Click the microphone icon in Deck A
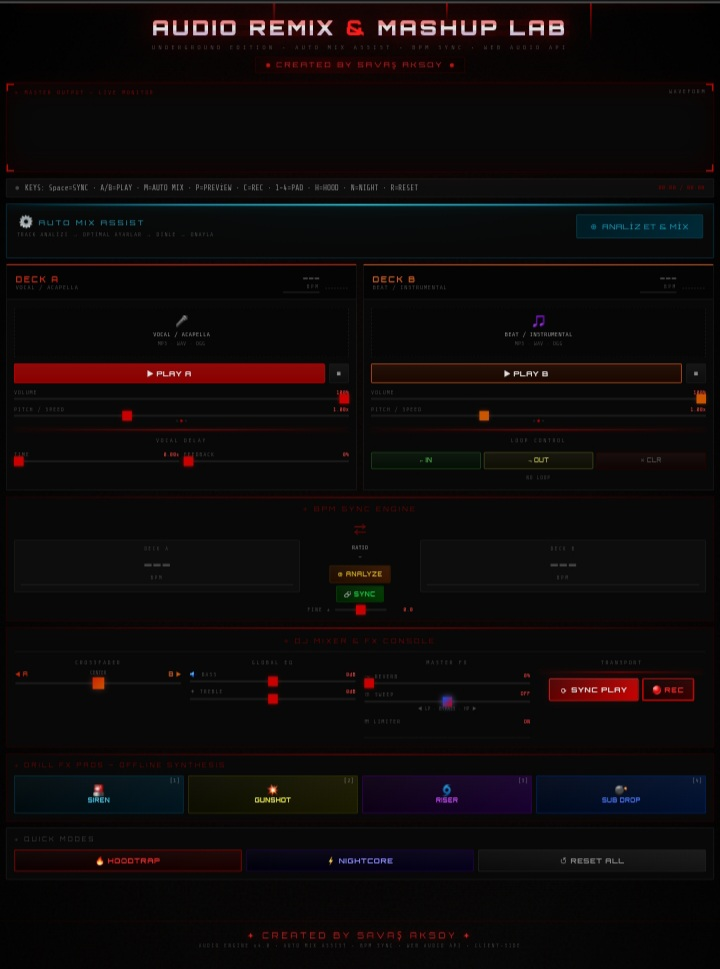This screenshot has height=969, width=720. (x=181, y=321)
